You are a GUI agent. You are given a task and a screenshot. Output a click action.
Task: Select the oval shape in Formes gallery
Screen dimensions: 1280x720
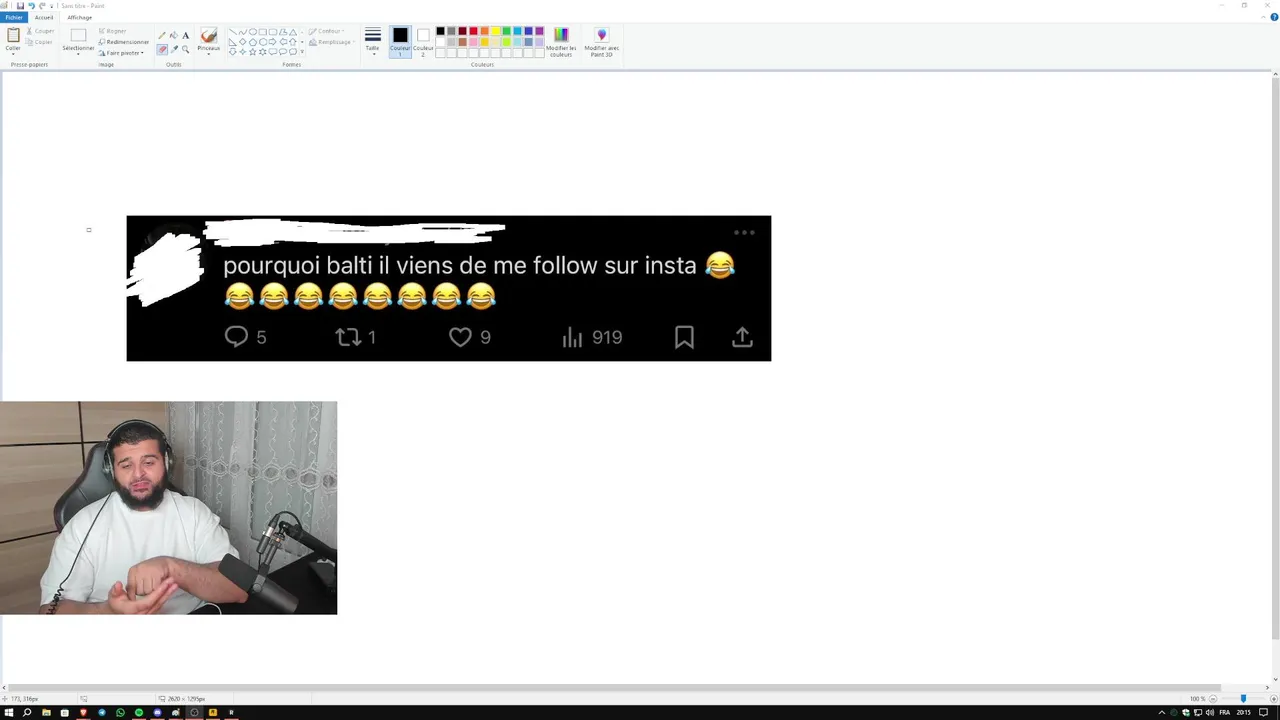tap(253, 32)
